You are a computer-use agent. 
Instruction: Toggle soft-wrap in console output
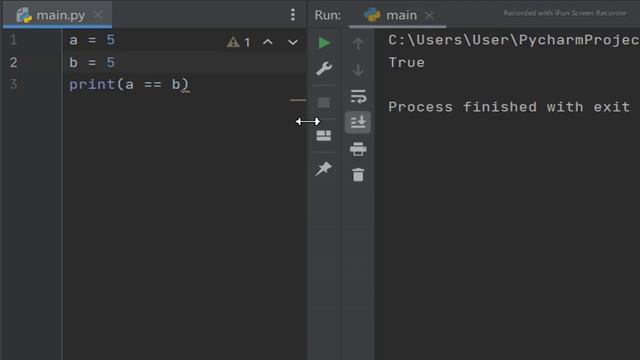[358, 97]
